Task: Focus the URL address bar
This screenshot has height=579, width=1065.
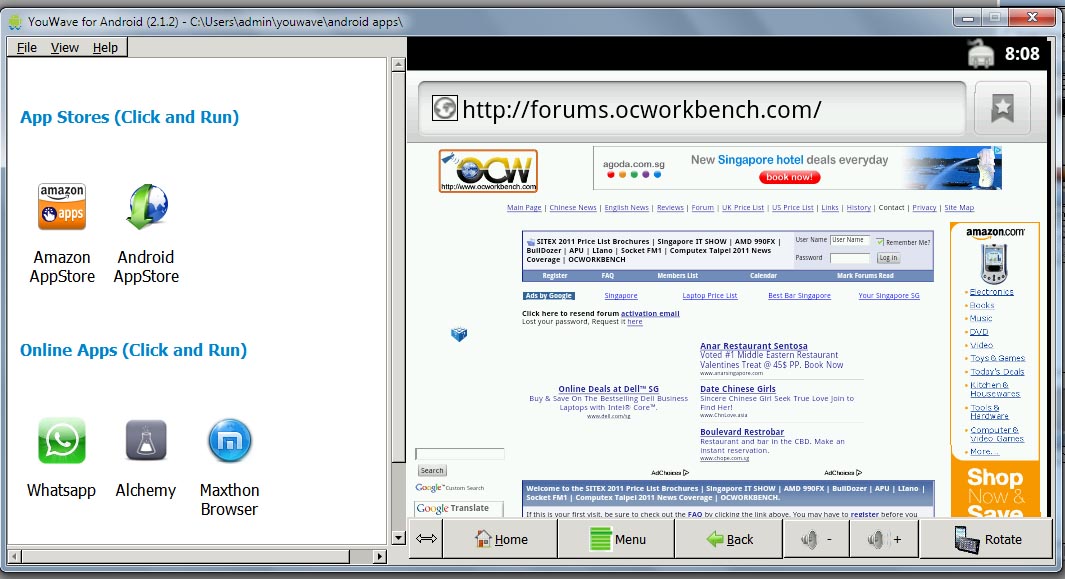Action: [x=691, y=109]
